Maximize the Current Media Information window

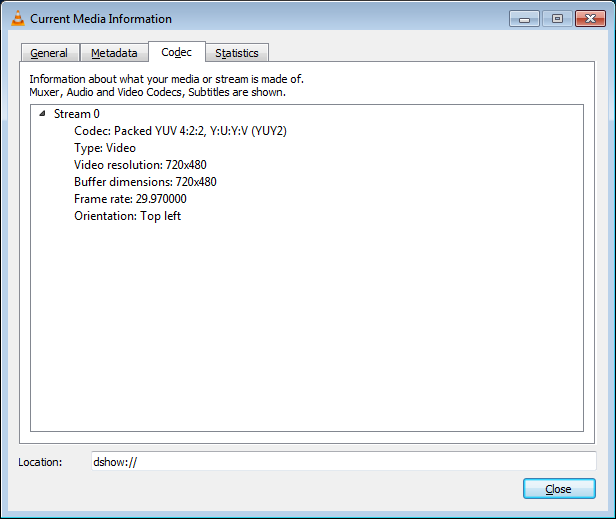[557, 18]
